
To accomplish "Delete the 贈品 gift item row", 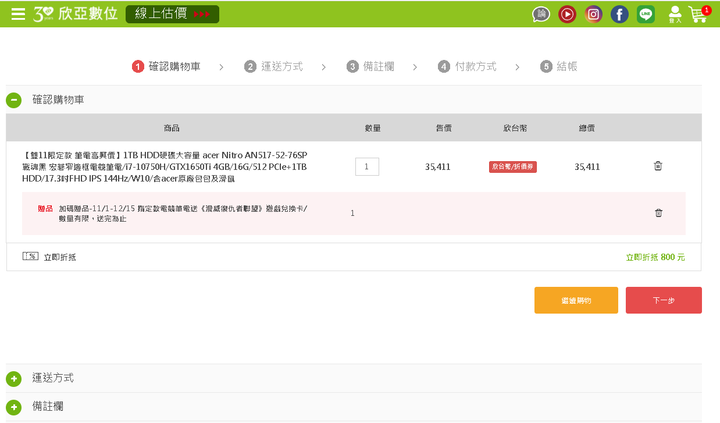I will 658,213.
